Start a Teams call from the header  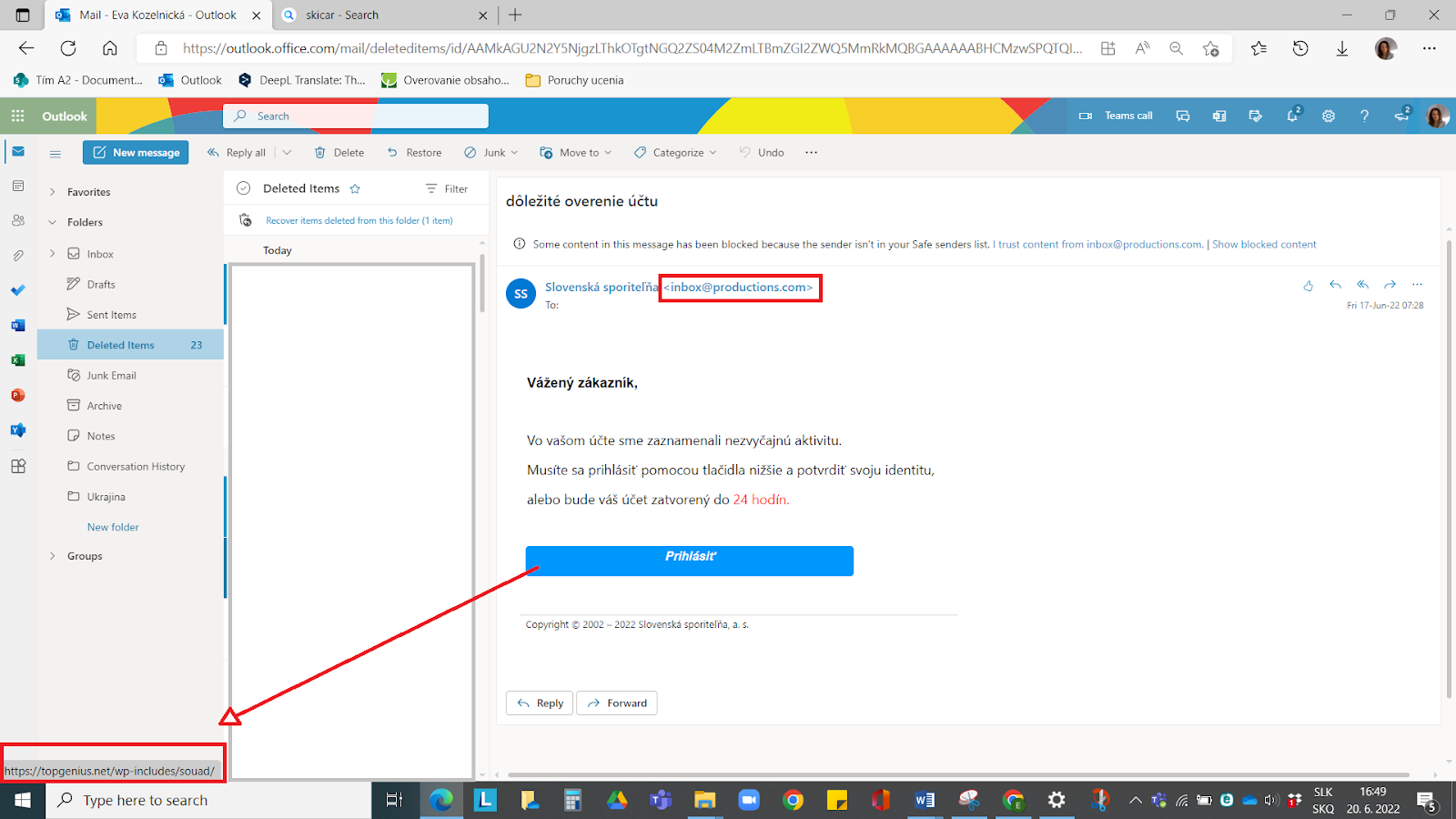1116,116
